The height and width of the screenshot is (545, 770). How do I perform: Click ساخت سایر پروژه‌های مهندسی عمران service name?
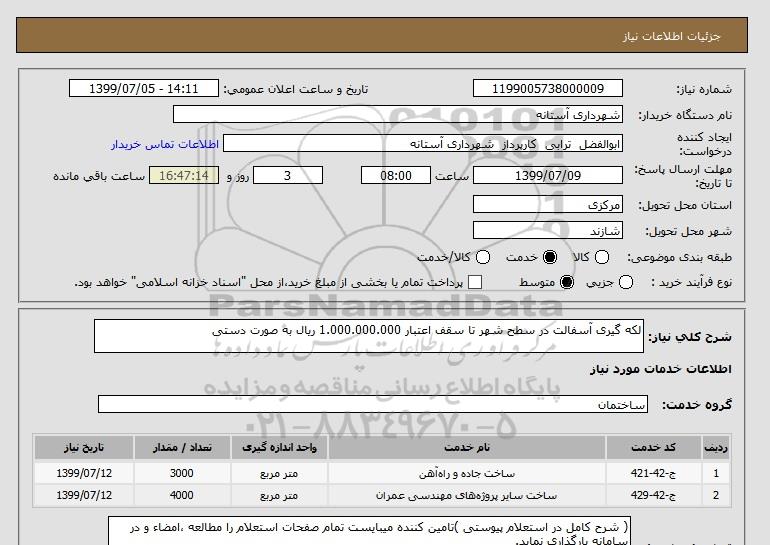[467, 495]
